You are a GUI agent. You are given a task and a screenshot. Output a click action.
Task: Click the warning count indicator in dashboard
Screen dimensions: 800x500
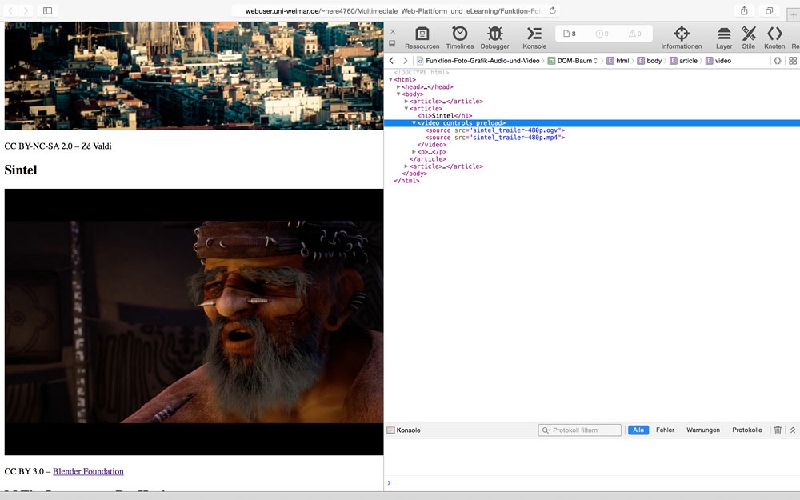coord(635,34)
